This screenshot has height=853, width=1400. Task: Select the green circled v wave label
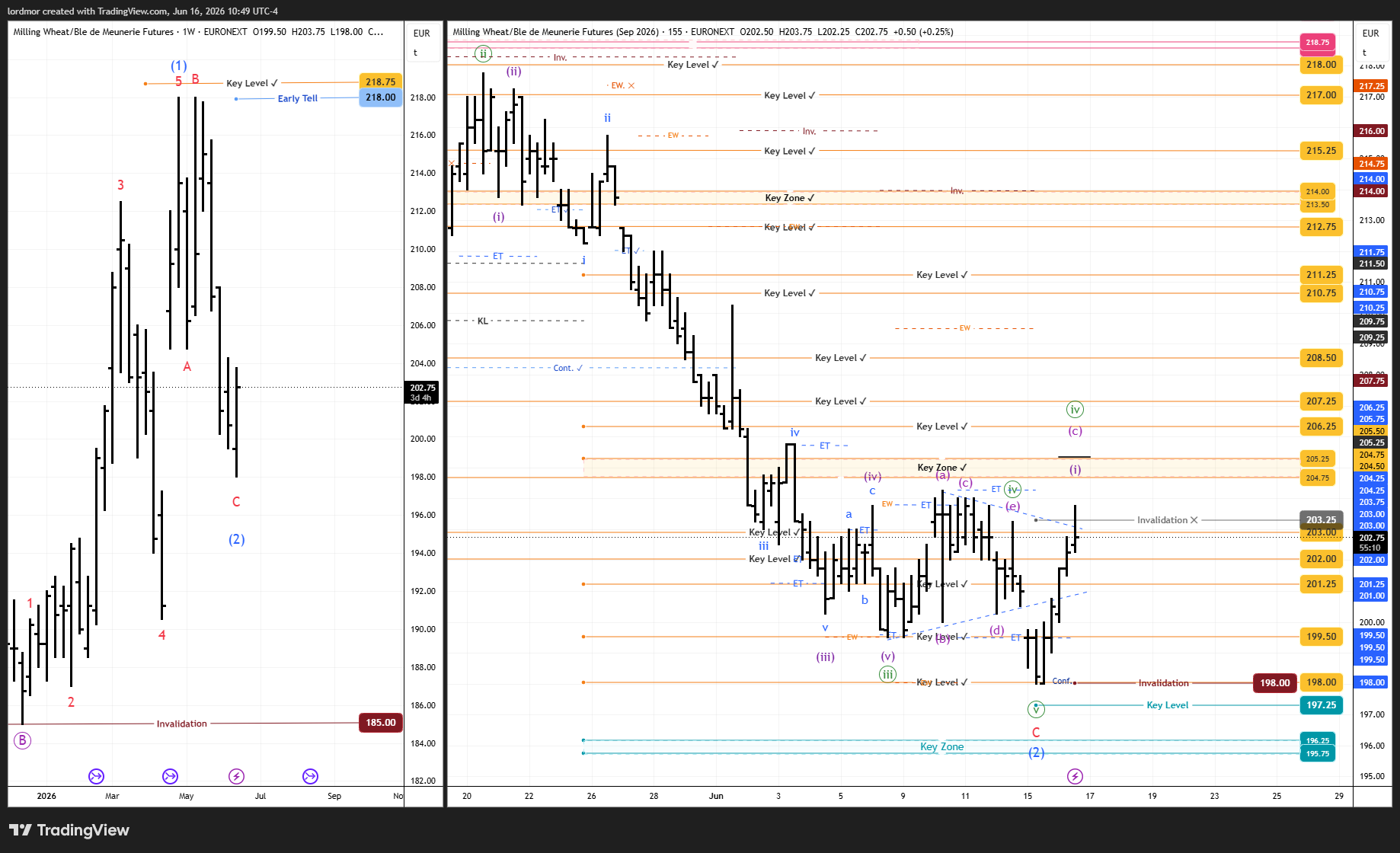1036,709
